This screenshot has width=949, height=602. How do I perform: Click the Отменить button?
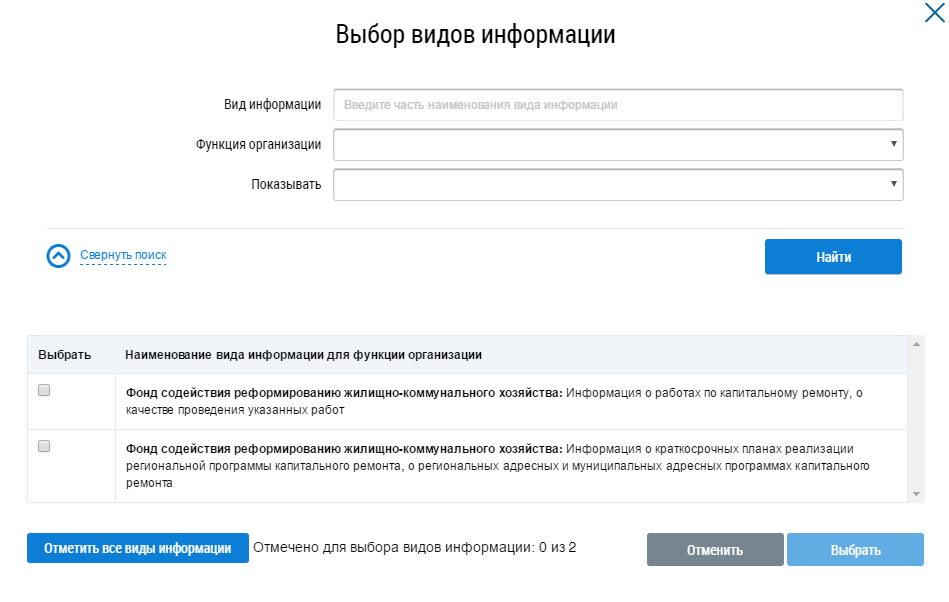[715, 549]
